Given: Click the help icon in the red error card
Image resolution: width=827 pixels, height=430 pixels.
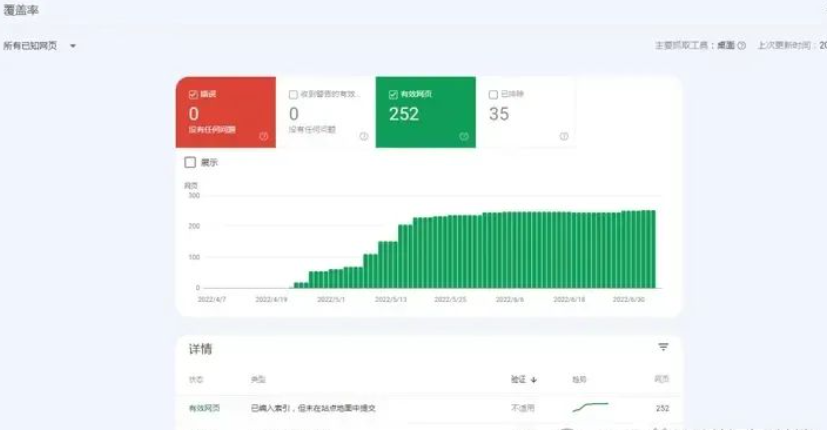Looking at the screenshot, I should [264, 136].
